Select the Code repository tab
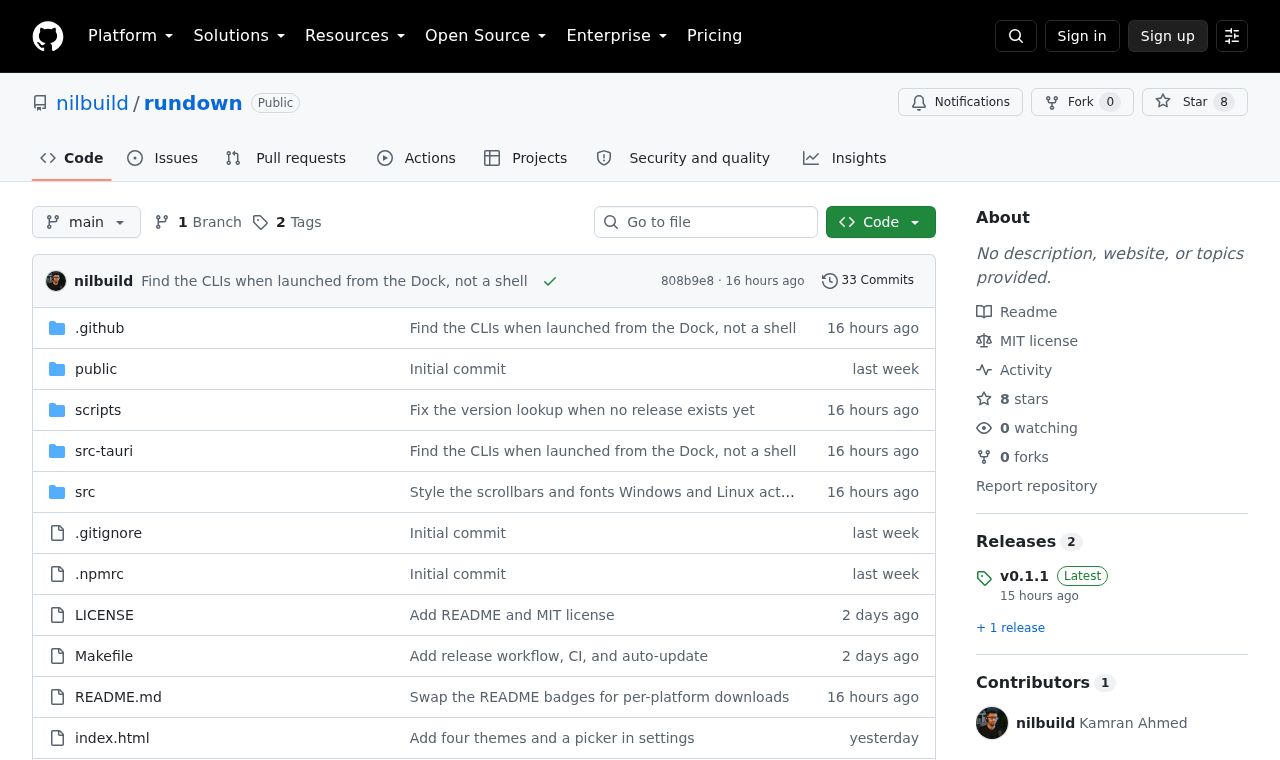 [x=72, y=158]
